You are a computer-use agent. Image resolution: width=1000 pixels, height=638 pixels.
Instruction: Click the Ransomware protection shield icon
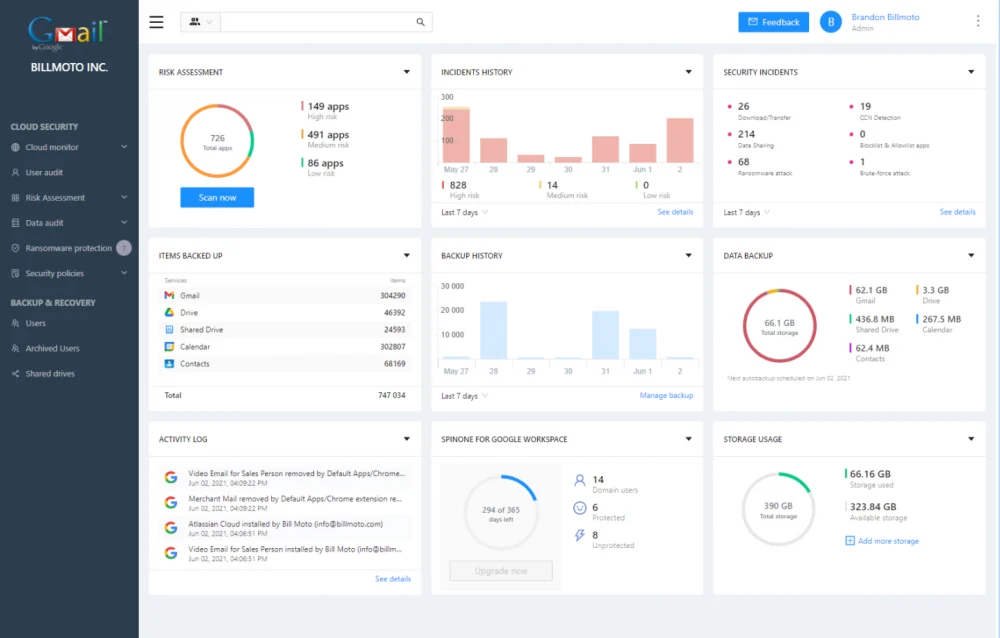pyautogui.click(x=15, y=248)
